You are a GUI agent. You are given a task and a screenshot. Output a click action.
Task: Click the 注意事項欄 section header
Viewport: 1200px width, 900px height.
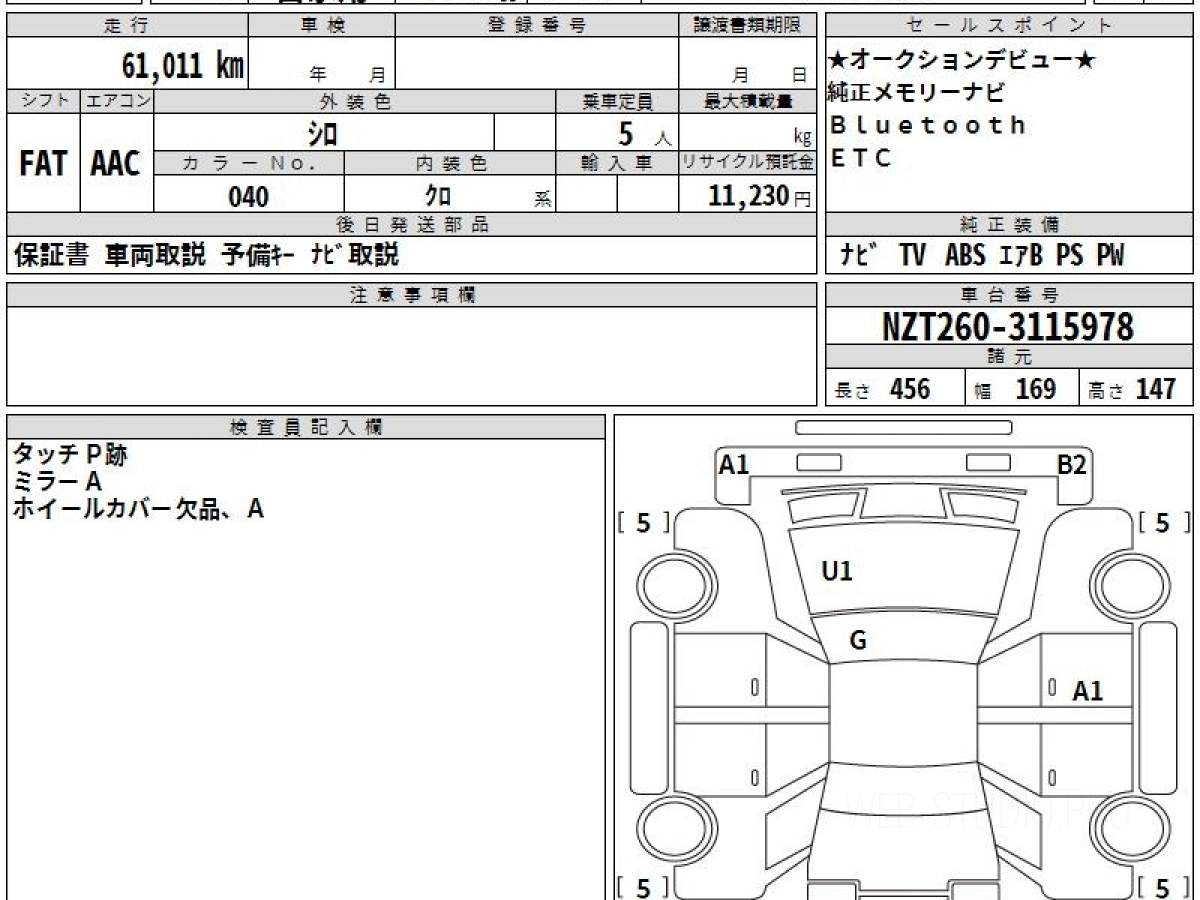[411, 295]
